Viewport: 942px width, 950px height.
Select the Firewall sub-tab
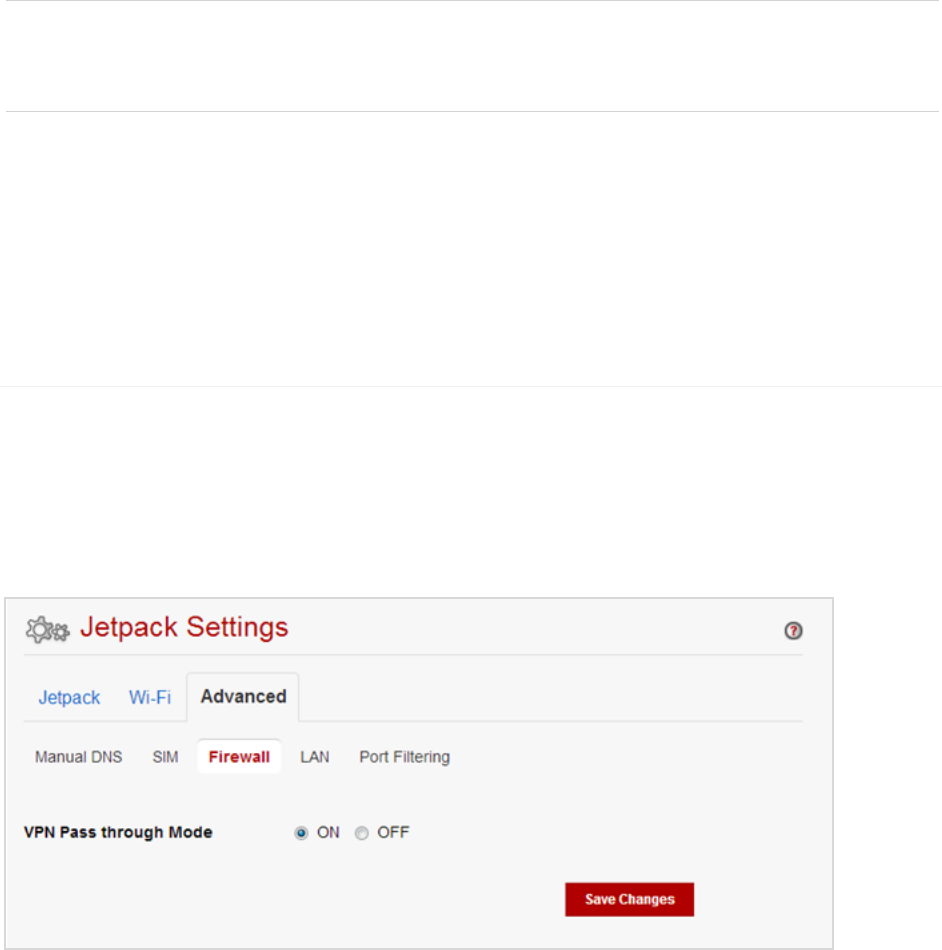pyautogui.click(x=239, y=756)
